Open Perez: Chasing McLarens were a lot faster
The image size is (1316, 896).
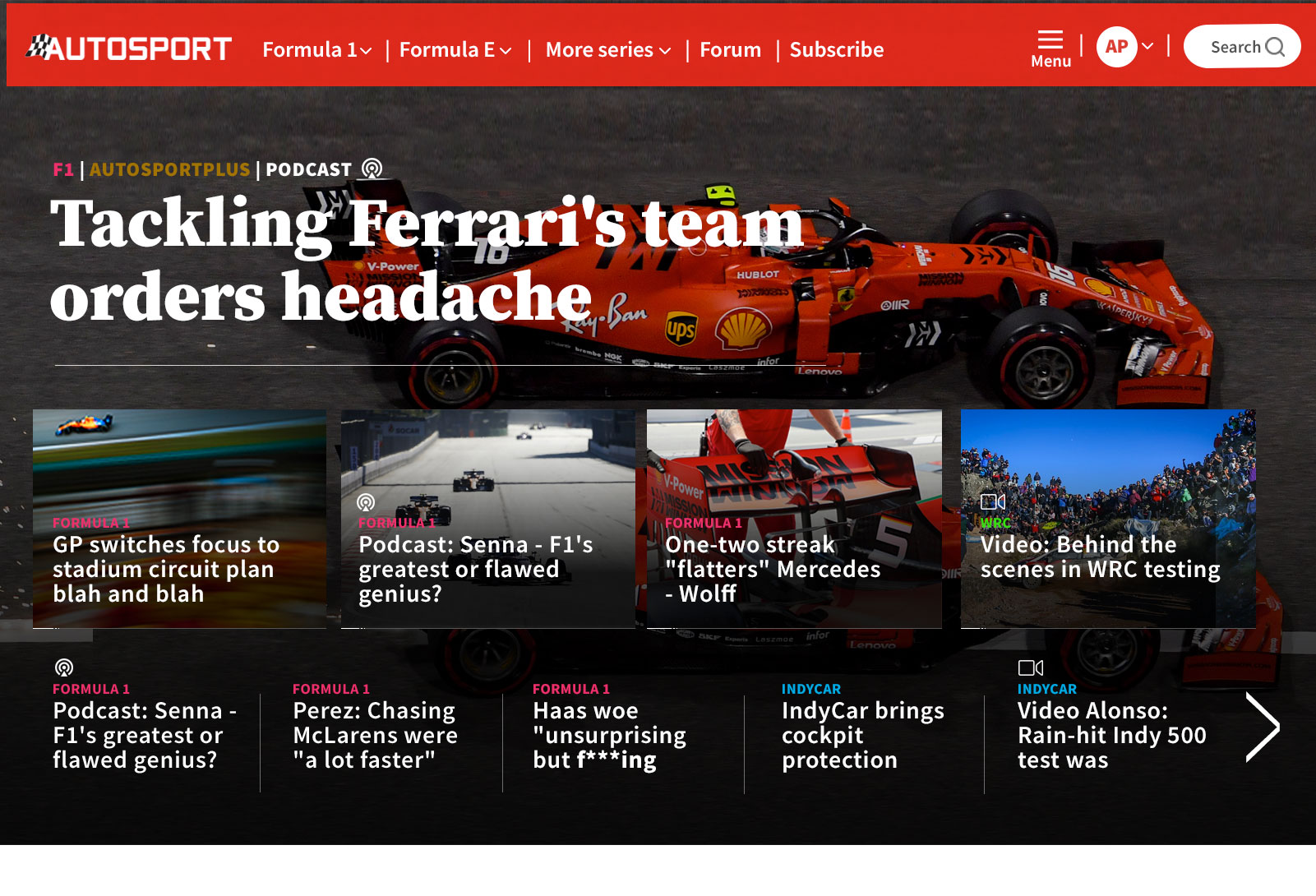(376, 735)
